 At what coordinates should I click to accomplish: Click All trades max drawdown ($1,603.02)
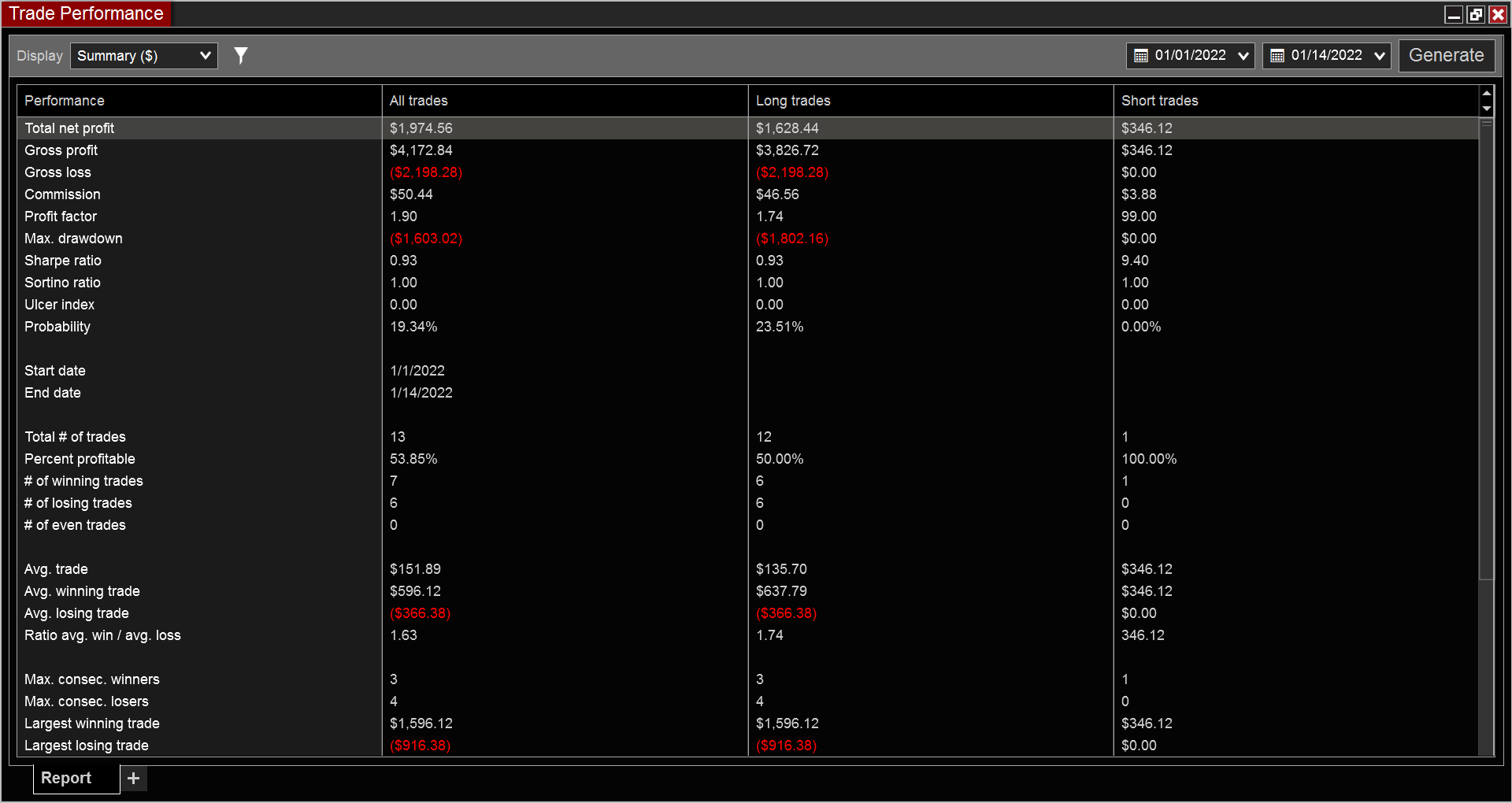tap(426, 239)
